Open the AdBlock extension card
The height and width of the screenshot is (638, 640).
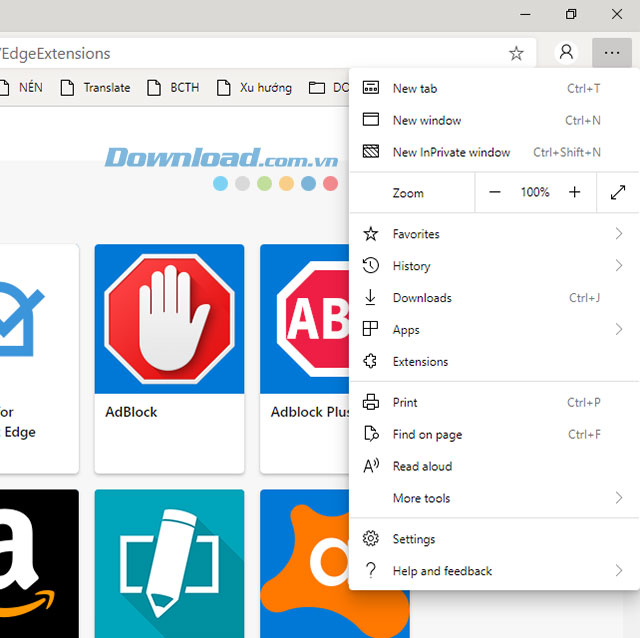click(169, 359)
